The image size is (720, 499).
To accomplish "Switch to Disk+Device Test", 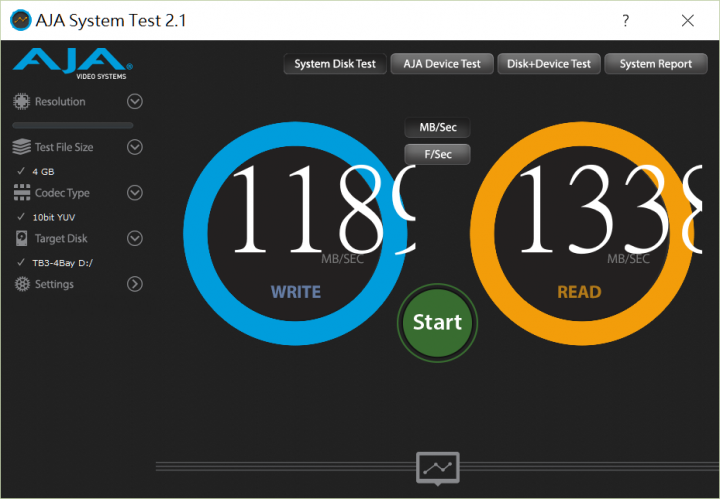I will point(549,64).
